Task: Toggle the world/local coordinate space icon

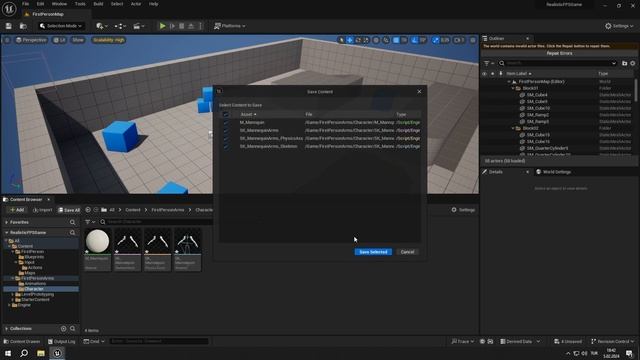Action: click(376, 40)
